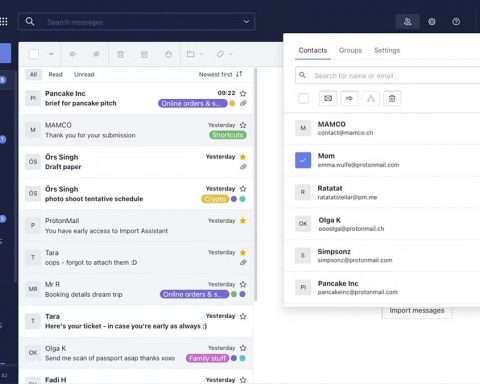This screenshot has width=480, height=384.
Task: Switch to contacts Settings tab
Action: click(x=387, y=50)
